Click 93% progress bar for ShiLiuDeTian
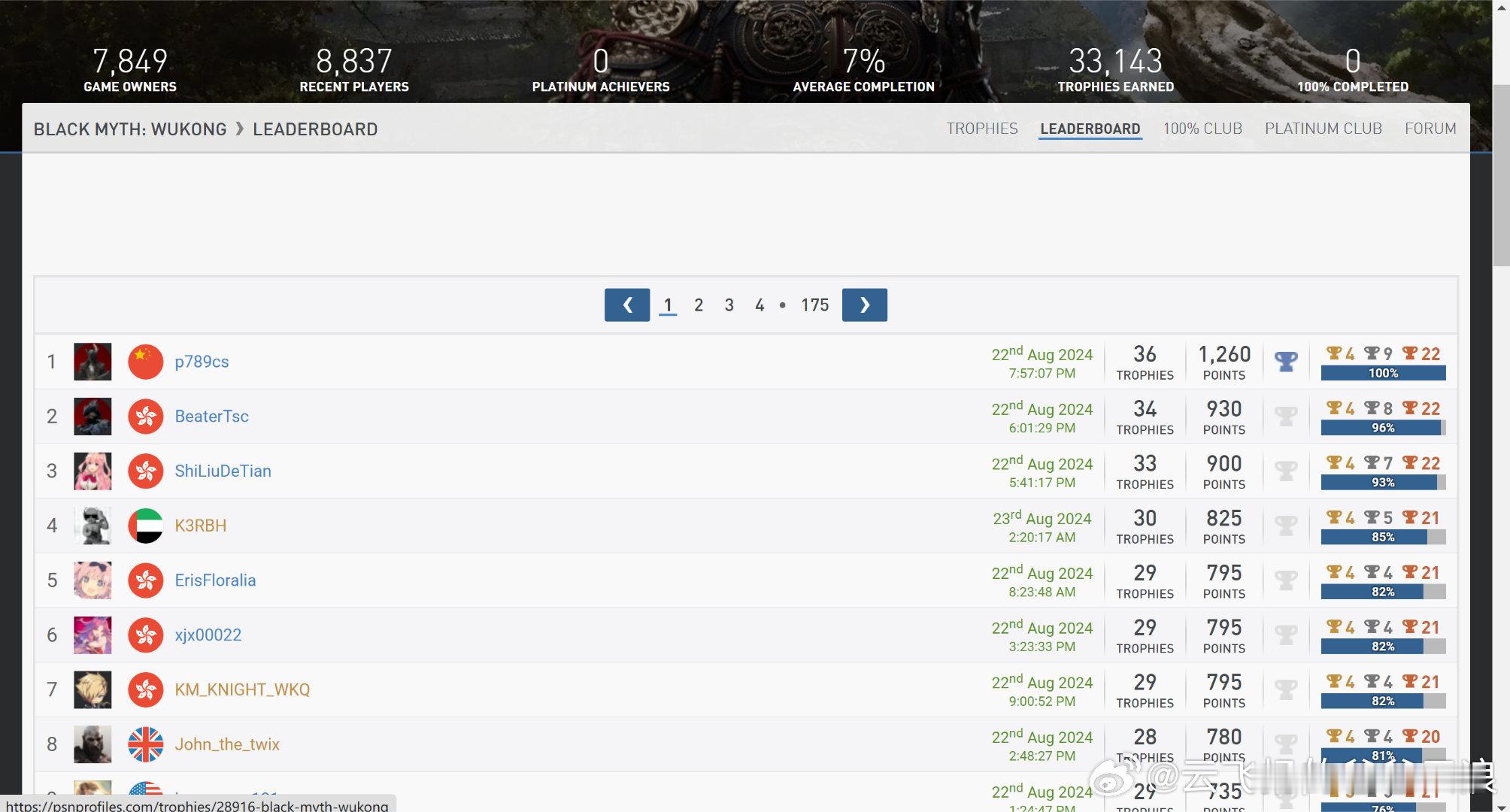 click(x=1383, y=482)
